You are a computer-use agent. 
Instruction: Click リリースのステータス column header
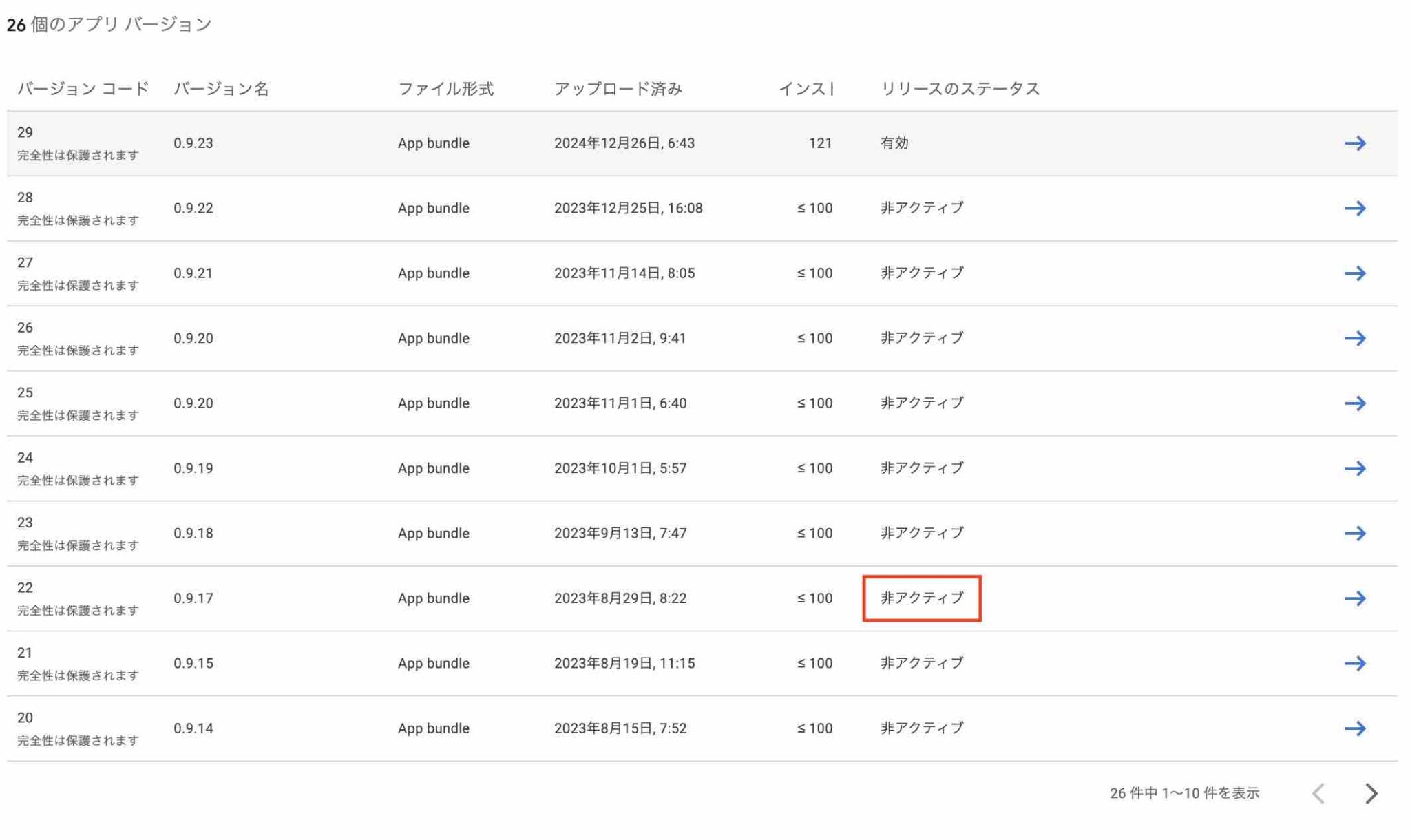[960, 89]
